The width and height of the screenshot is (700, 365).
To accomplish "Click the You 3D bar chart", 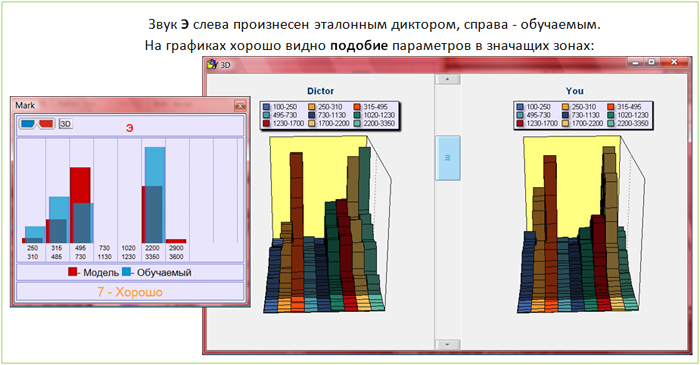I will pyautogui.click(x=581, y=224).
